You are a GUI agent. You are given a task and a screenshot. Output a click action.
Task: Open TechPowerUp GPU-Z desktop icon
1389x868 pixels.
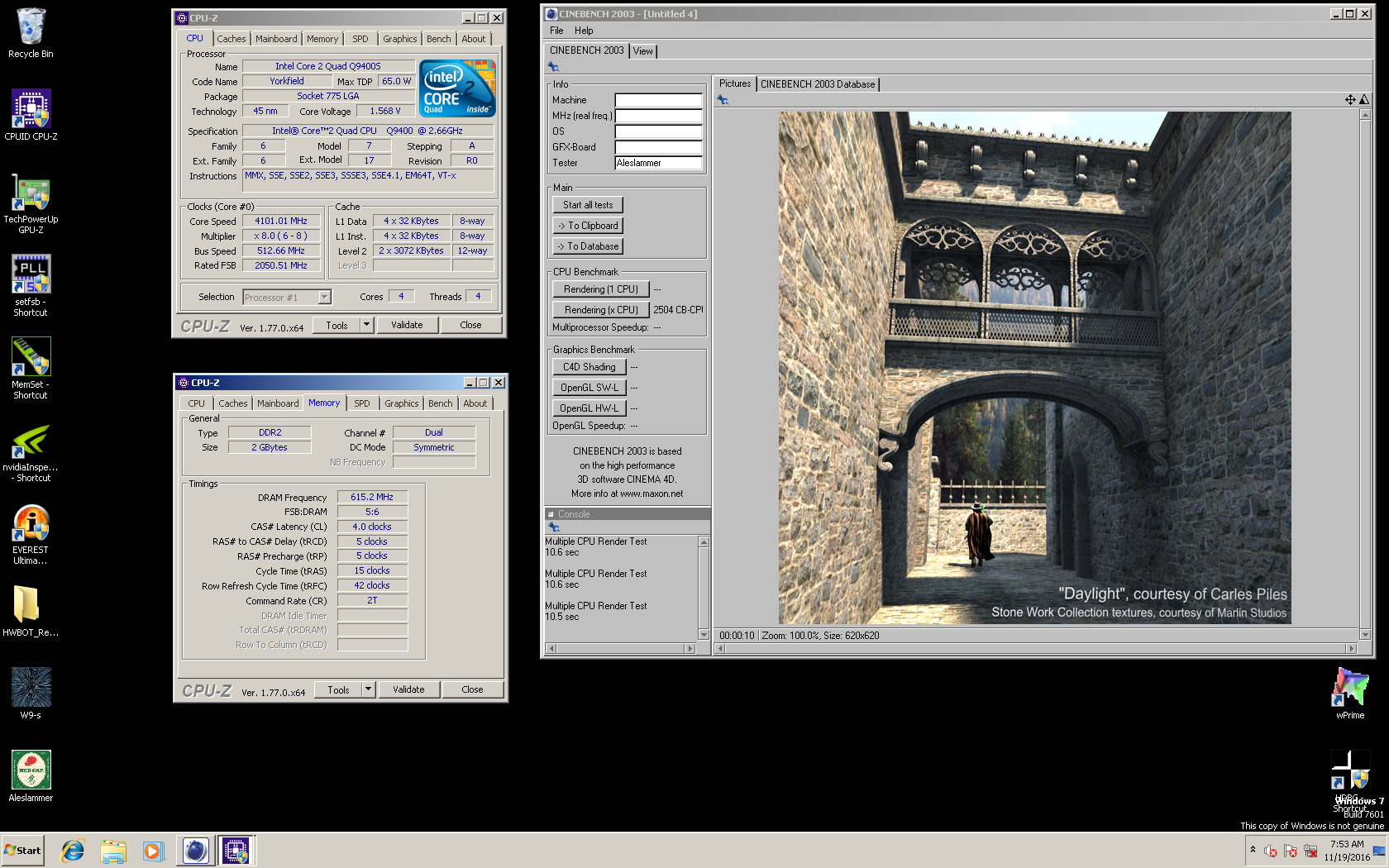pos(31,203)
